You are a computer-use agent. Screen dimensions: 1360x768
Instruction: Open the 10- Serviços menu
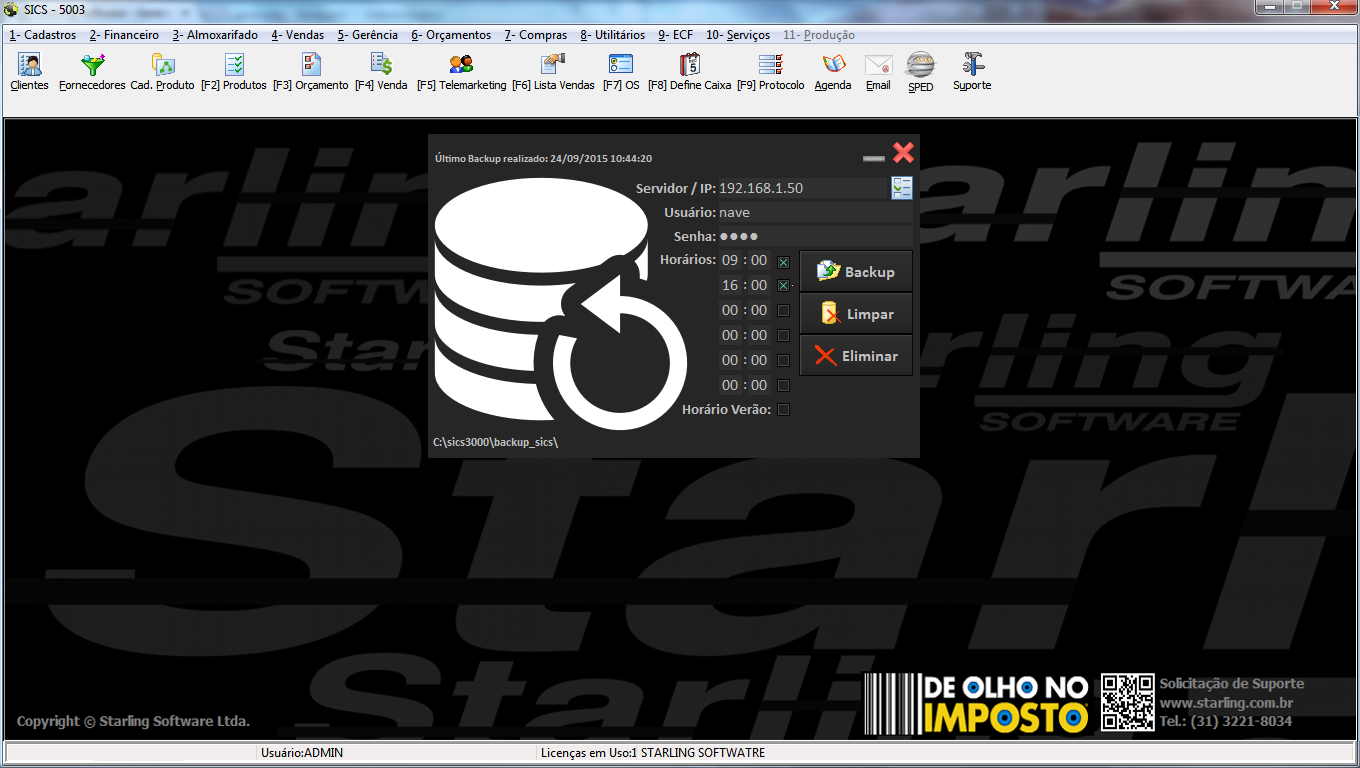point(738,35)
